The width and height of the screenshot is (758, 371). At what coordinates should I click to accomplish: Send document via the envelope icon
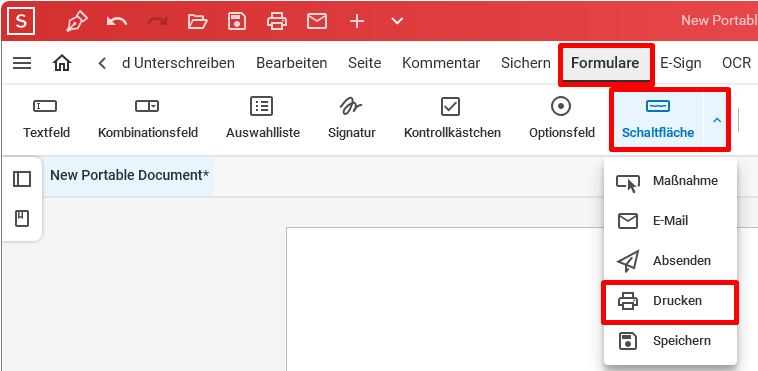coord(317,21)
